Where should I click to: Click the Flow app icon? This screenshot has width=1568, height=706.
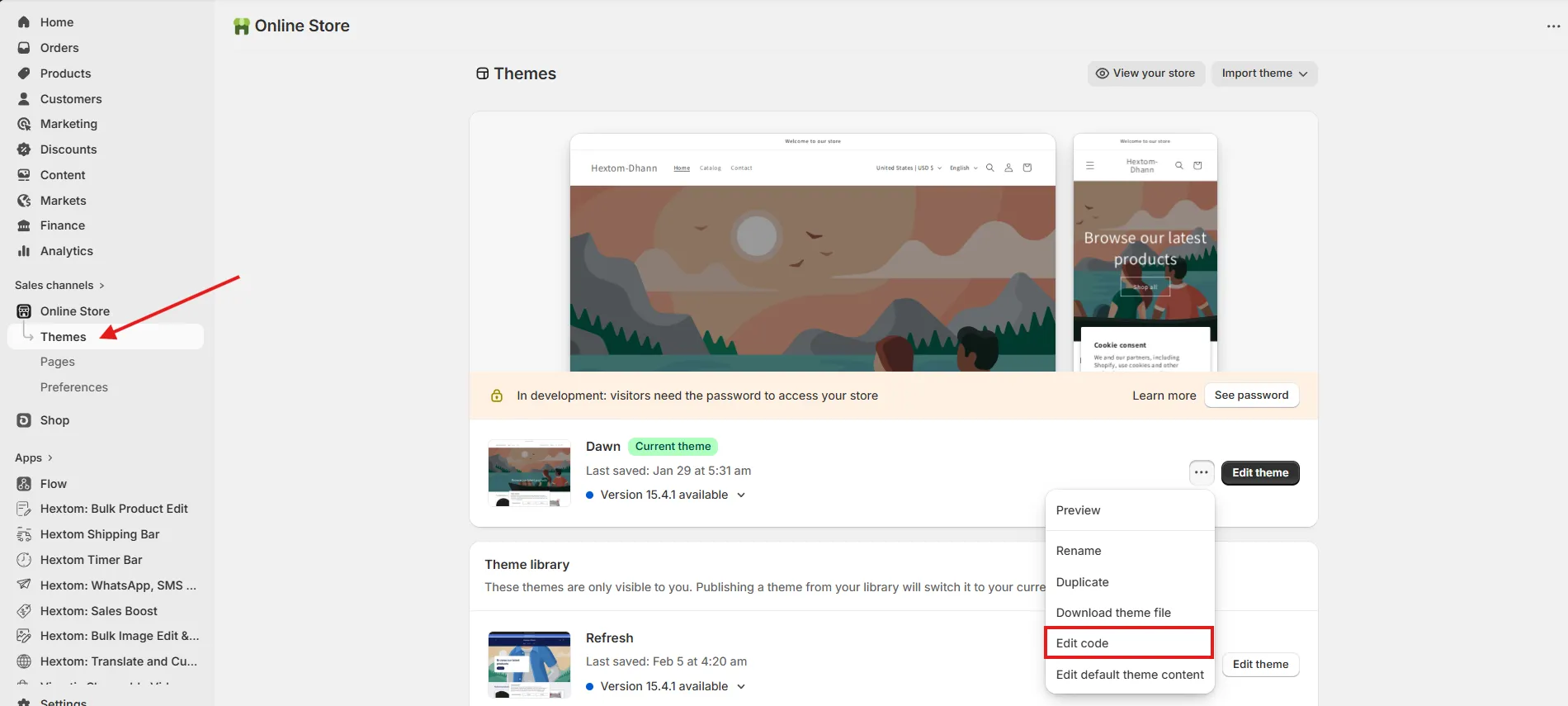(24, 484)
